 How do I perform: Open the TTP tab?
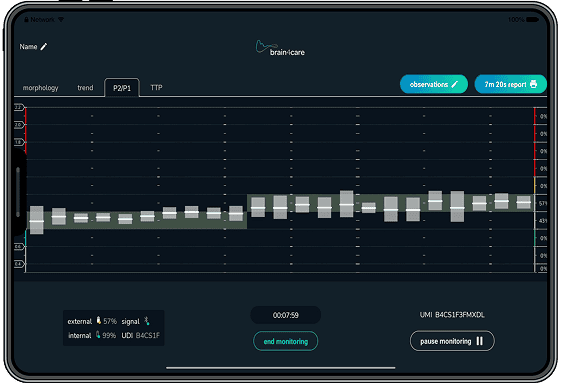[156, 88]
